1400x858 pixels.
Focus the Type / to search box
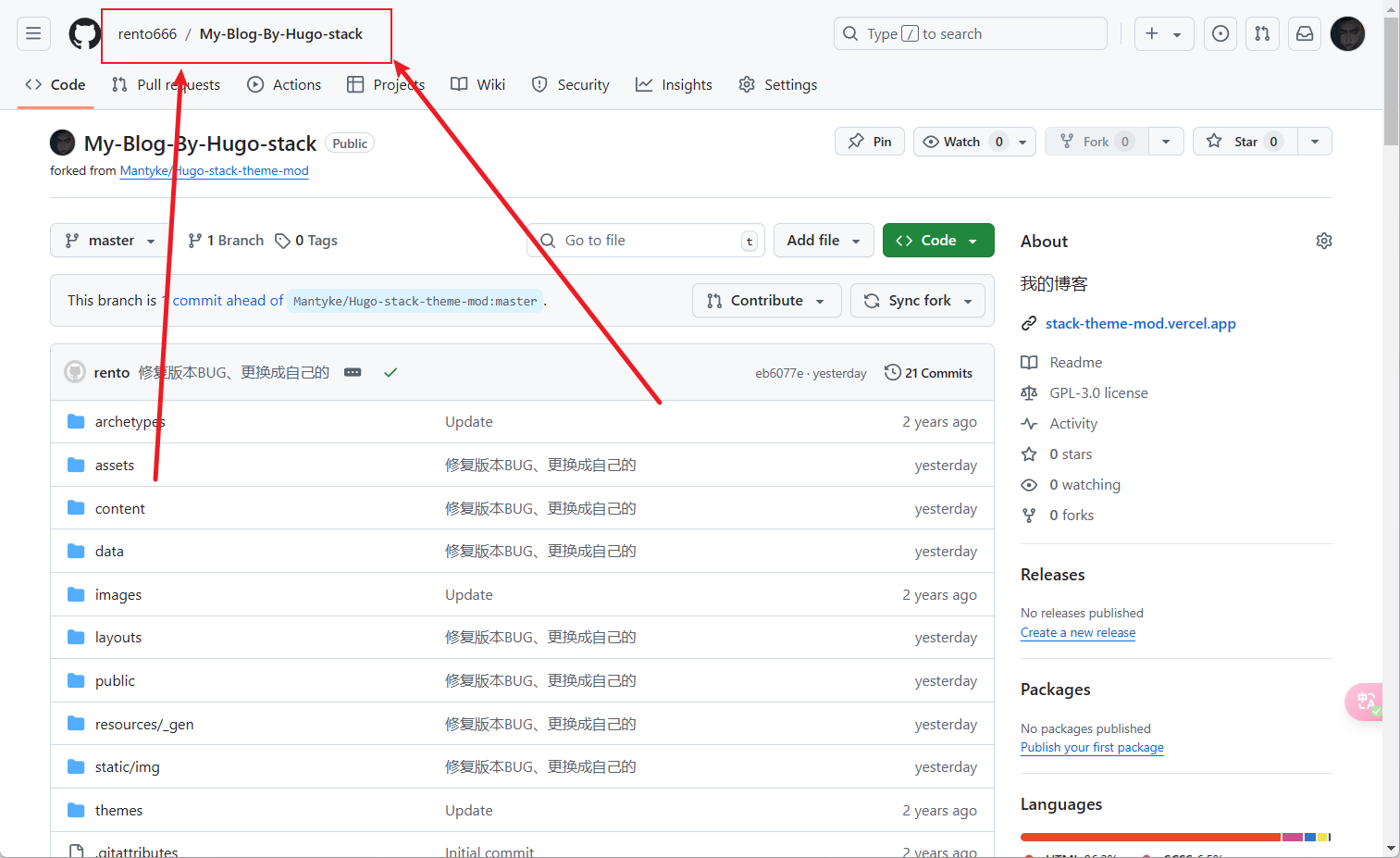(x=970, y=34)
